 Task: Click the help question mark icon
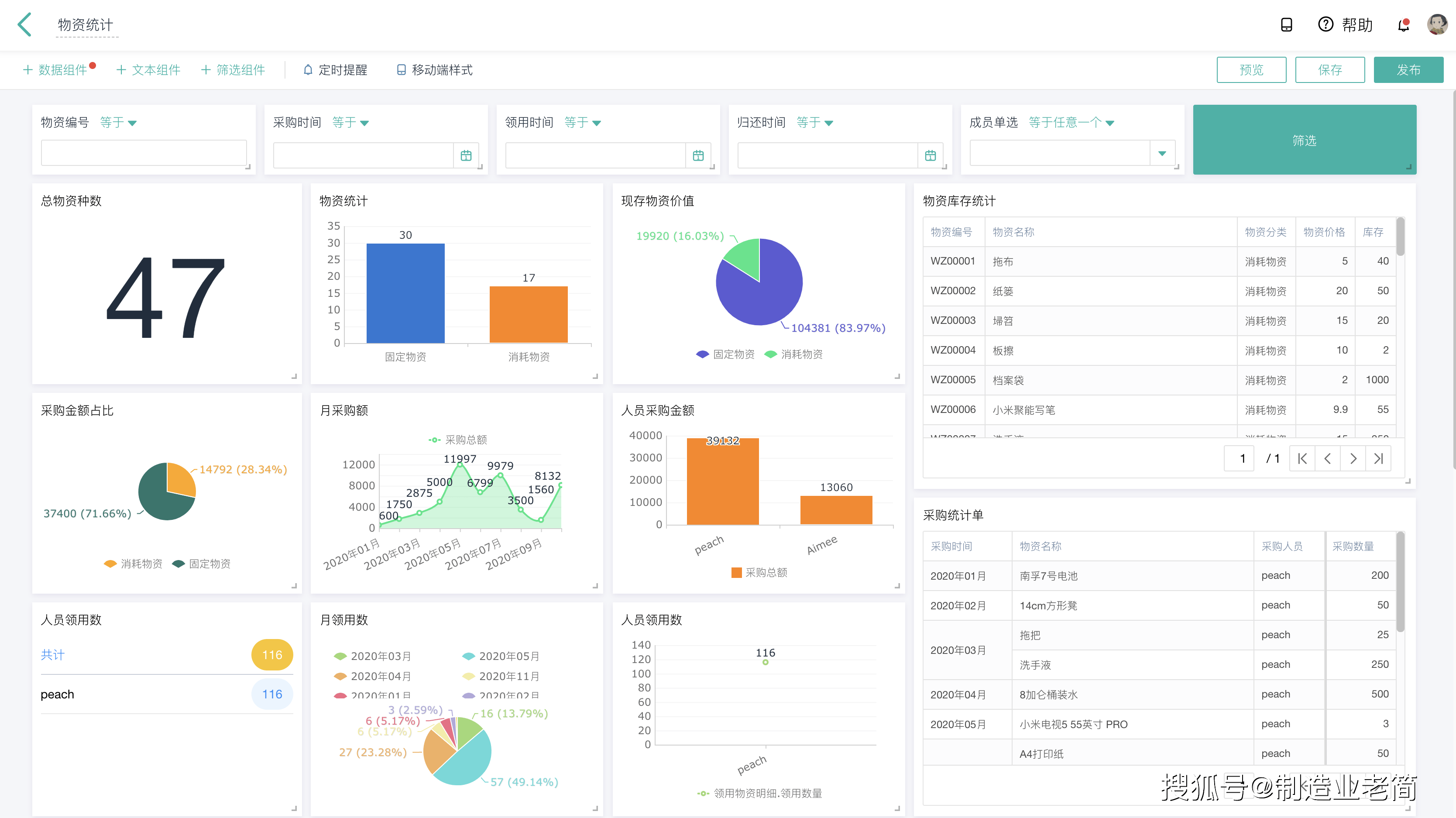click(x=1325, y=24)
